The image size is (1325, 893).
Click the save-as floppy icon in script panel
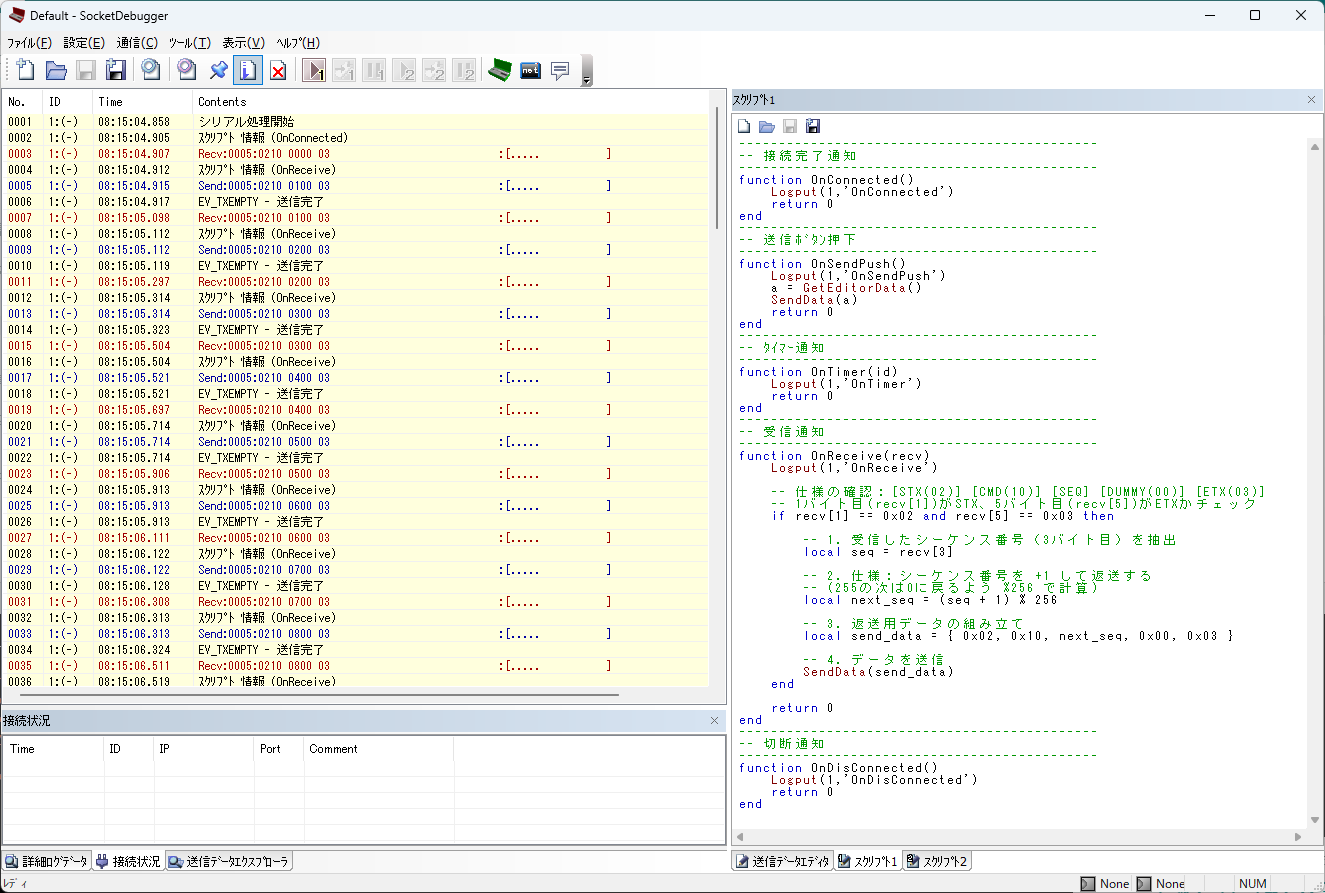(x=813, y=126)
